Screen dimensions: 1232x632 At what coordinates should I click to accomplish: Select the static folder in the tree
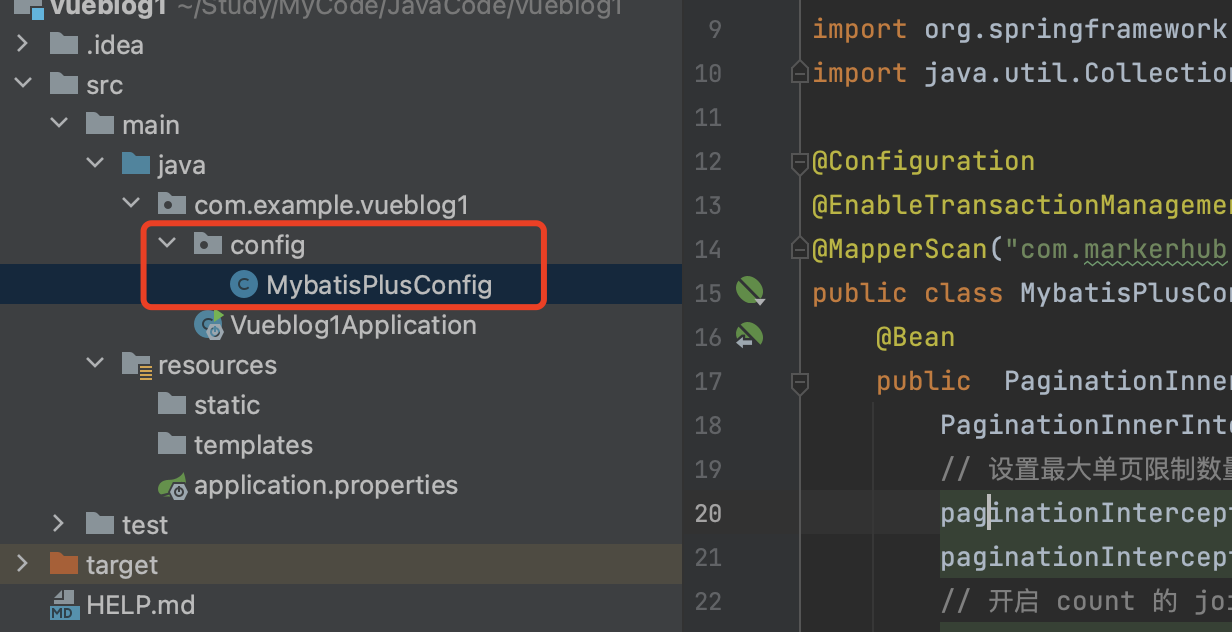[226, 405]
